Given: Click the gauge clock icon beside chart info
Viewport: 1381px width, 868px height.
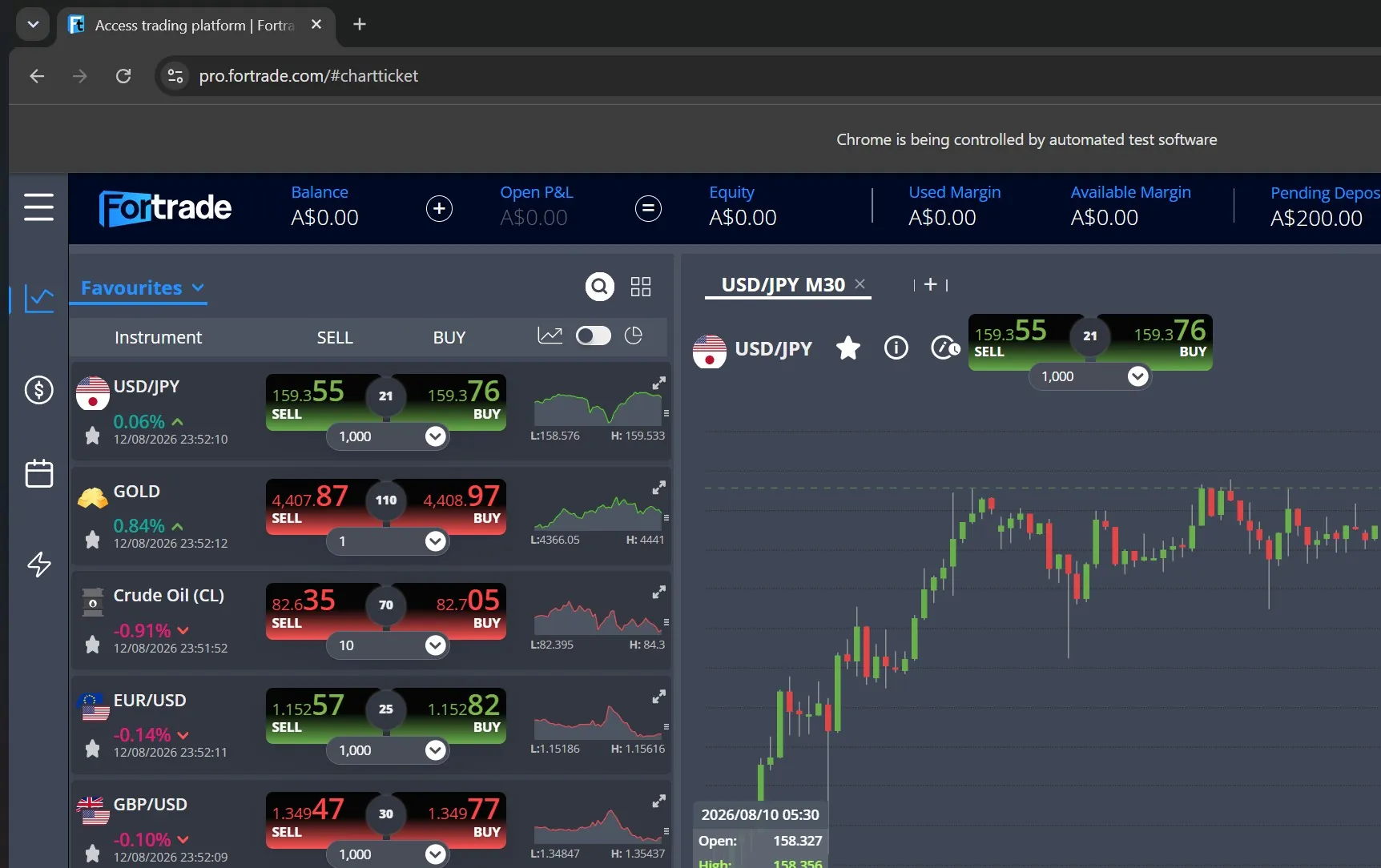Looking at the screenshot, I should [x=945, y=348].
